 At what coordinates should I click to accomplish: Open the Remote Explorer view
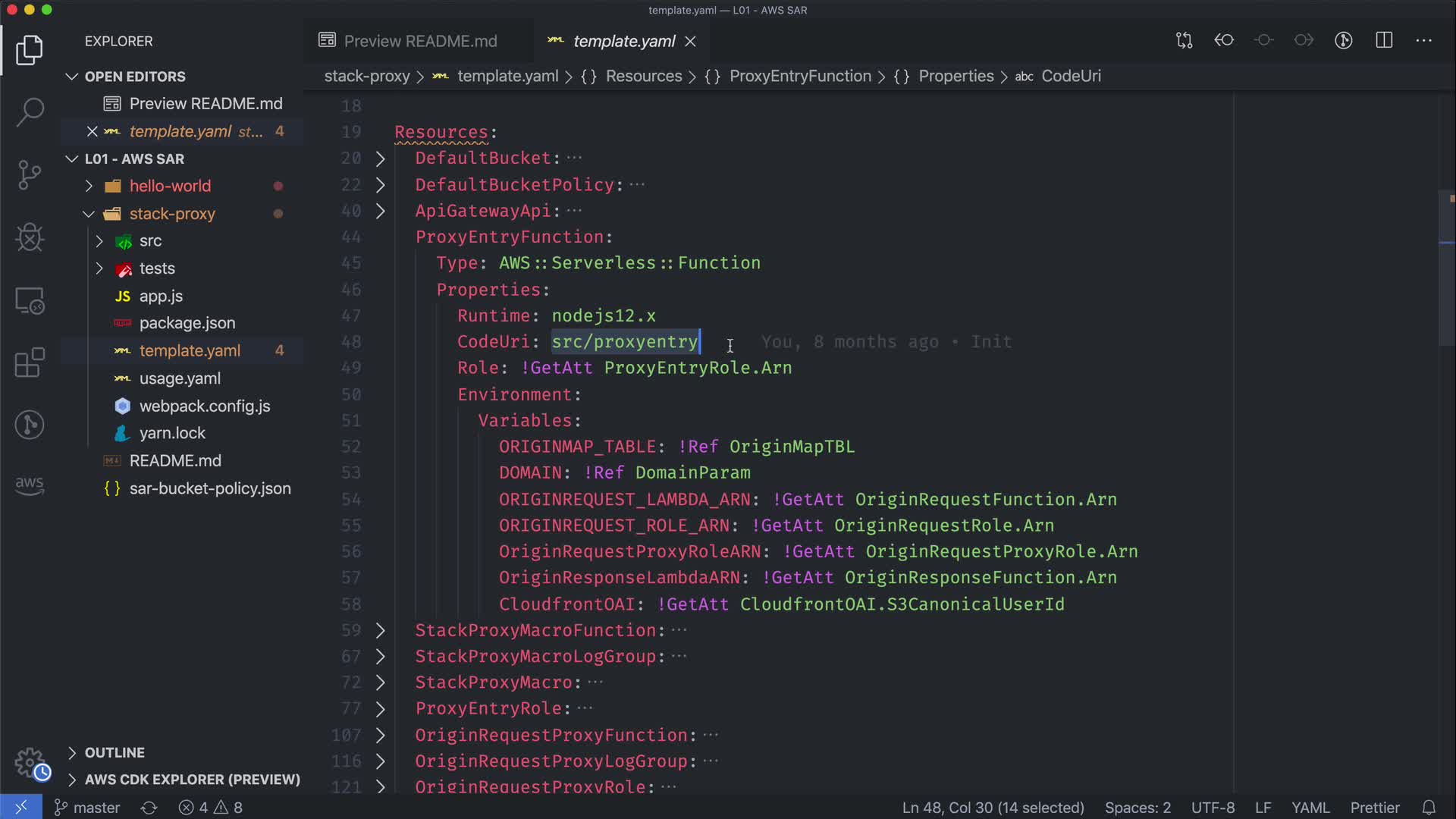pos(30,301)
